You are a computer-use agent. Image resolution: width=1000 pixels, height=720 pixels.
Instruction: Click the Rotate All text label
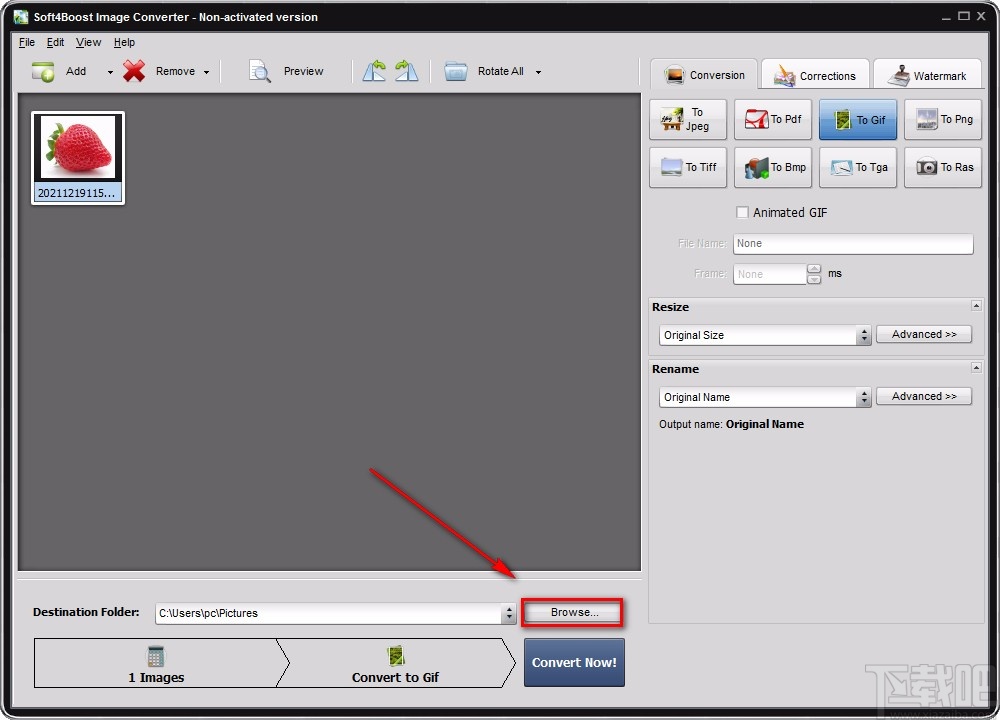click(501, 71)
